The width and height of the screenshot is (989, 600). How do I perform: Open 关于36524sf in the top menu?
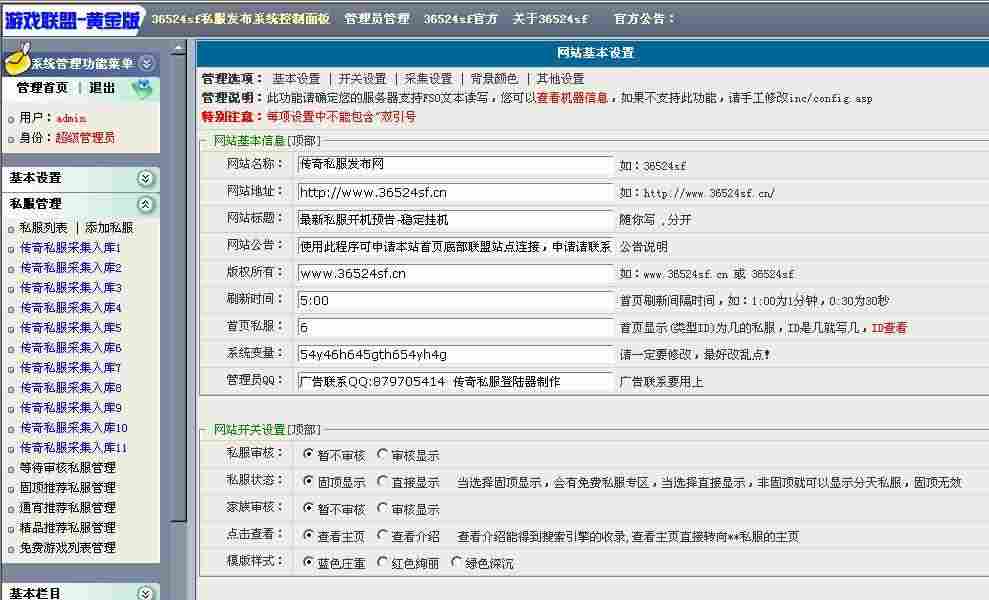coord(550,19)
